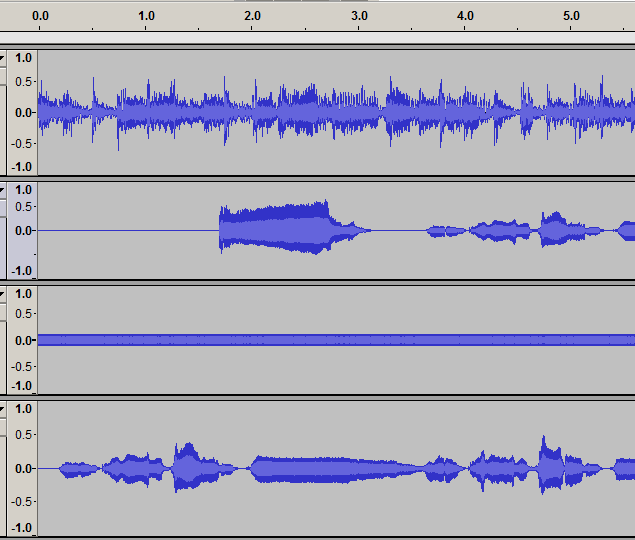Image resolution: width=635 pixels, height=540 pixels.
Task: Click the third track's vertical amplitude scale
Action: pos(23,340)
